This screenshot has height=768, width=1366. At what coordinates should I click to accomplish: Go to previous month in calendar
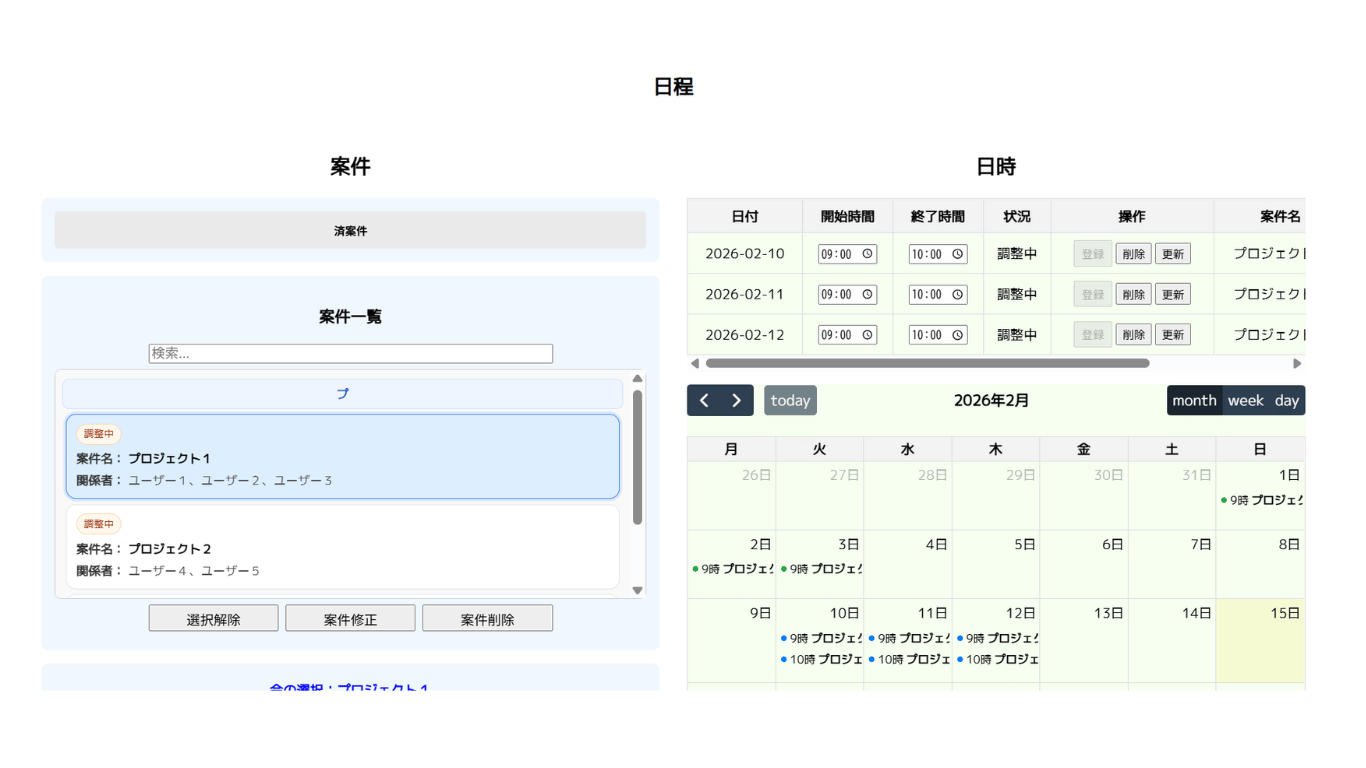[x=704, y=401]
